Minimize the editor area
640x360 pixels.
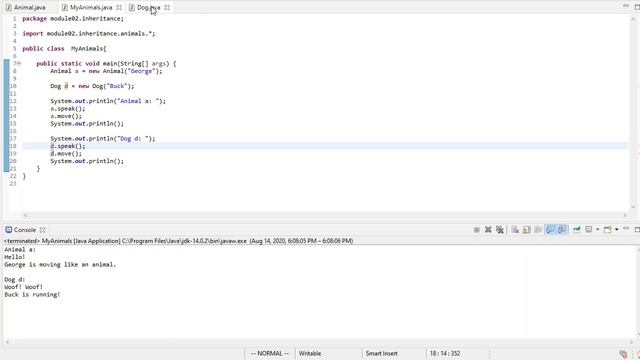click(626, 6)
